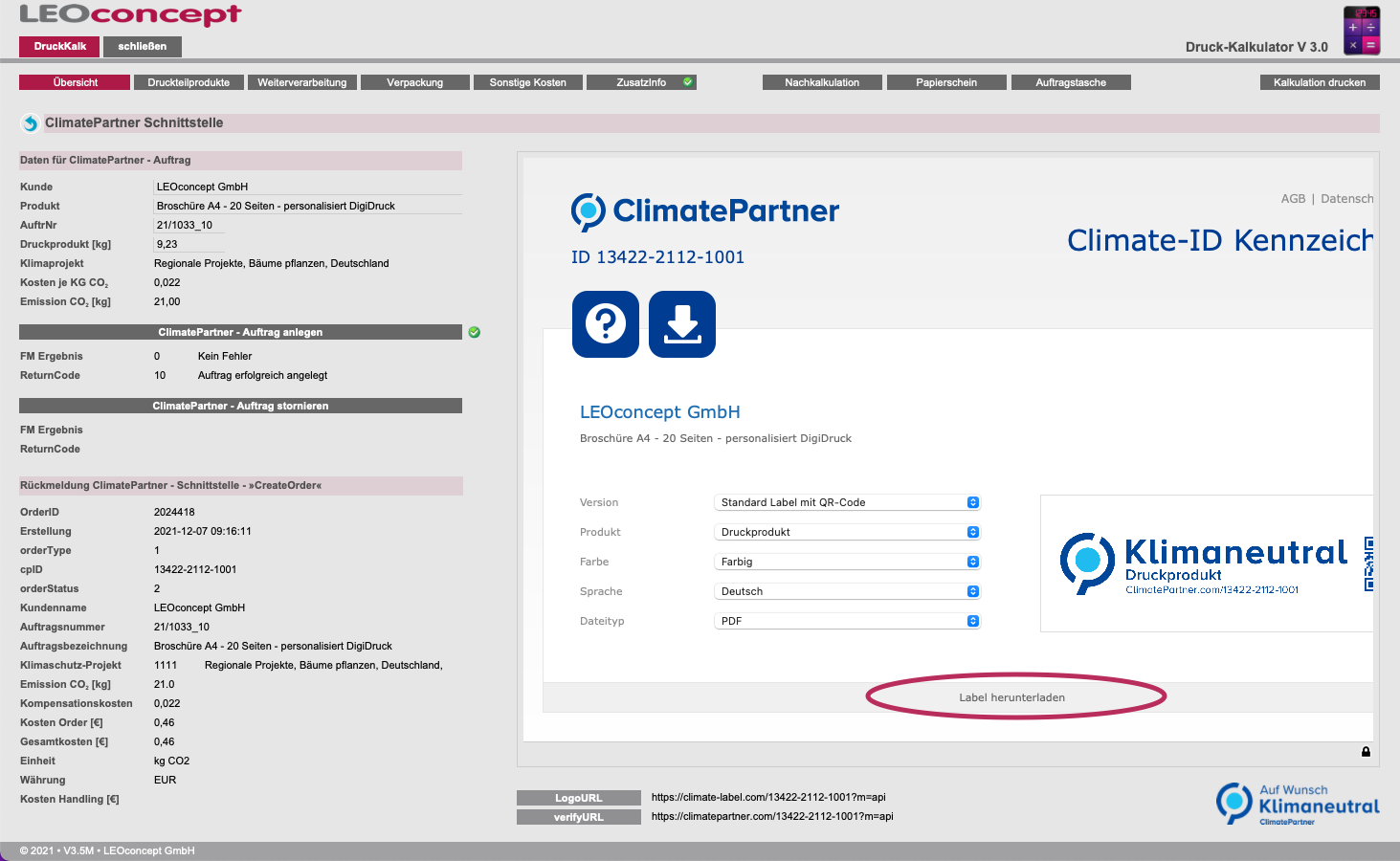Click the green checkmark next to Zusatzinfo
This screenshot has width=1400, height=861.
click(x=688, y=82)
